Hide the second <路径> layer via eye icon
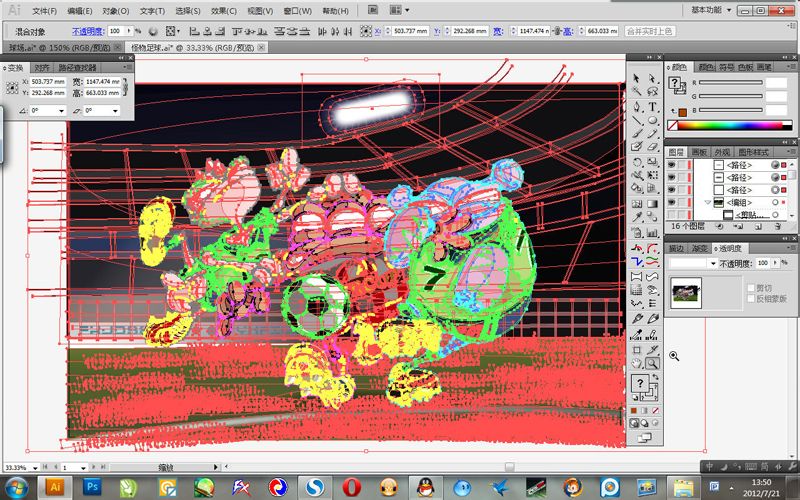This screenshot has height=500, width=800. pyautogui.click(x=671, y=177)
